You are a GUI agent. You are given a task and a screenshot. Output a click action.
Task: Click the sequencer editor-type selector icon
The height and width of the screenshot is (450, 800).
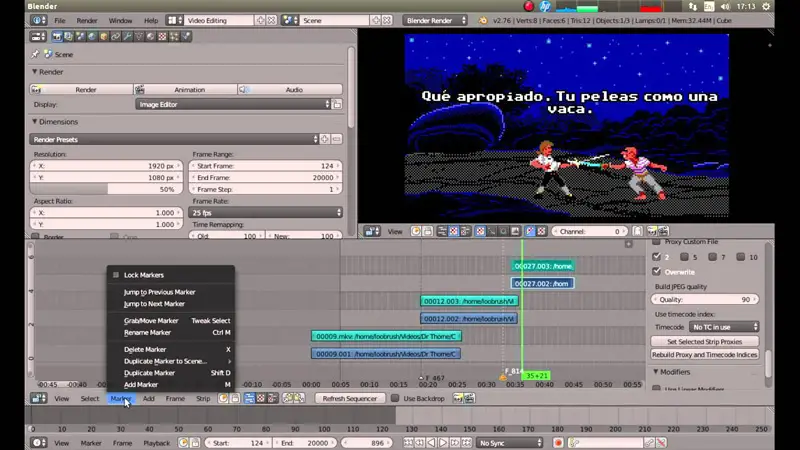tap(38, 398)
